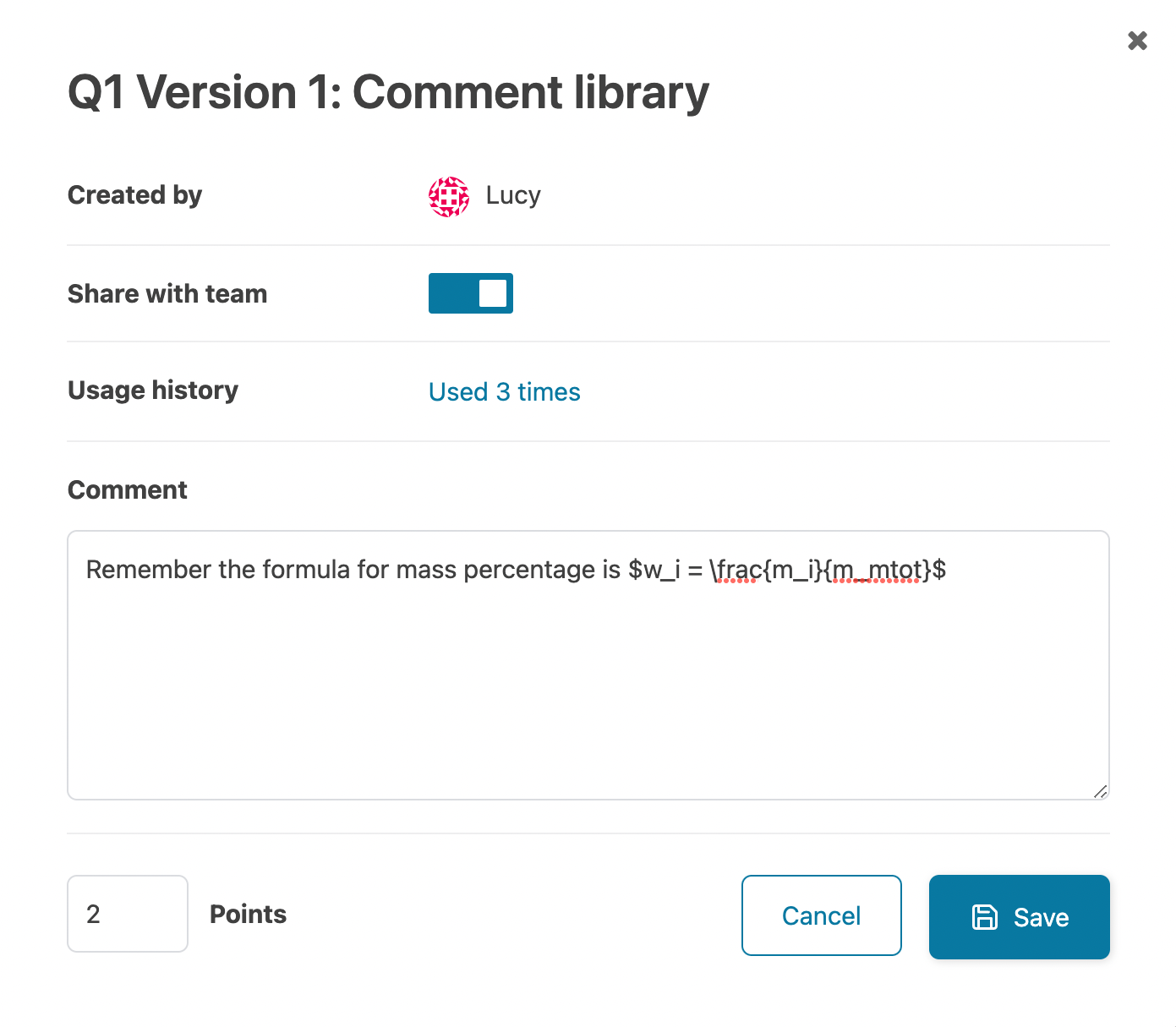Click the Points number field
The height and width of the screenshot is (1027, 1176).
tap(128, 914)
